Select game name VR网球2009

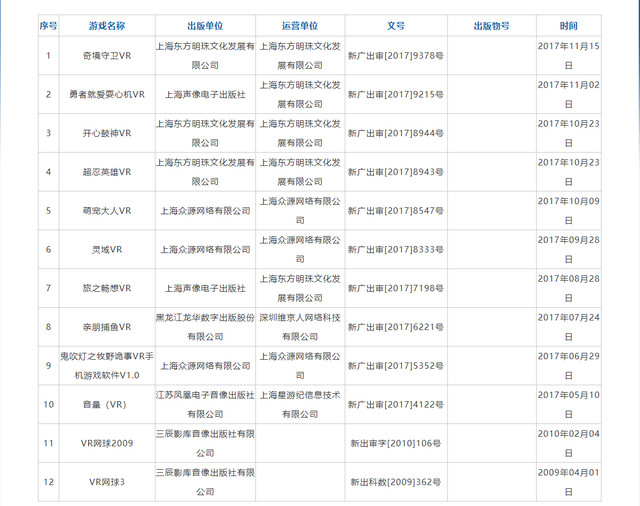click(107, 443)
